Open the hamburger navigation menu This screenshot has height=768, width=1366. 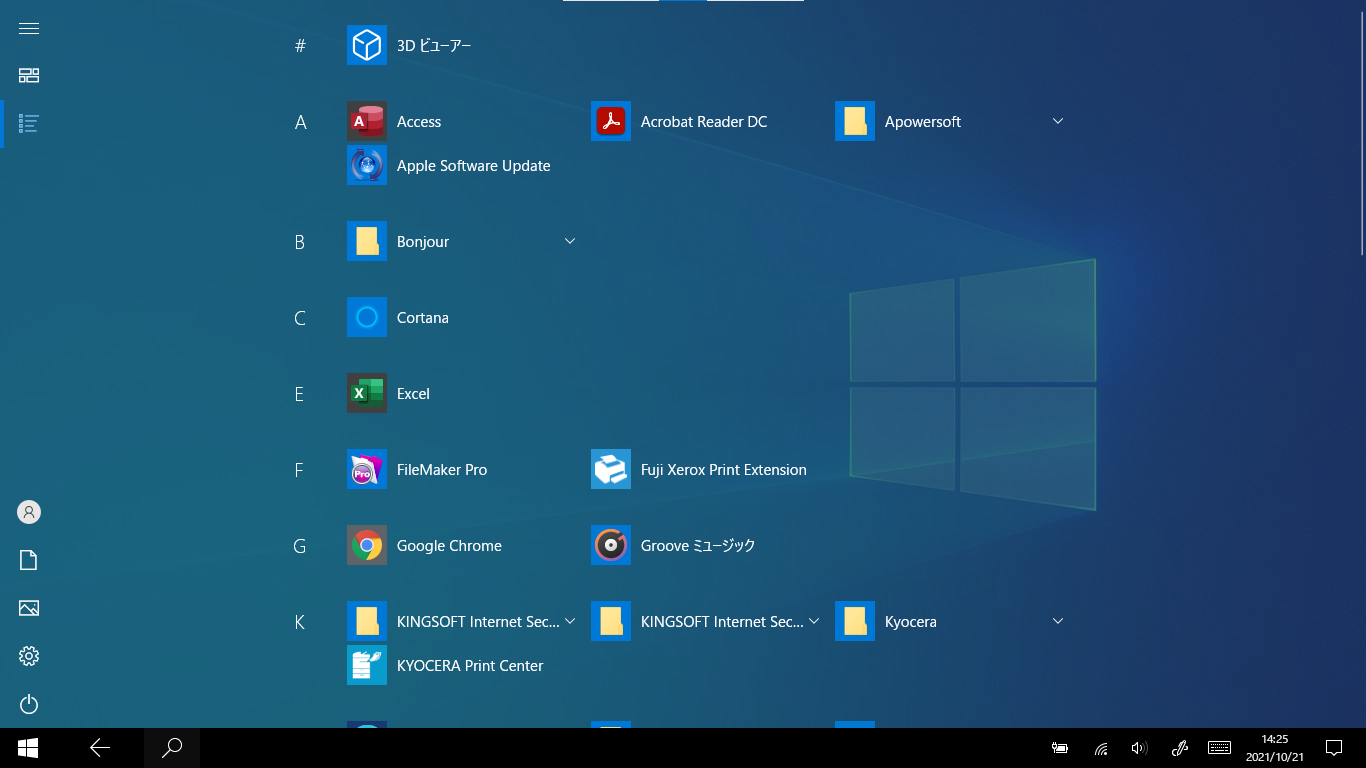(29, 28)
